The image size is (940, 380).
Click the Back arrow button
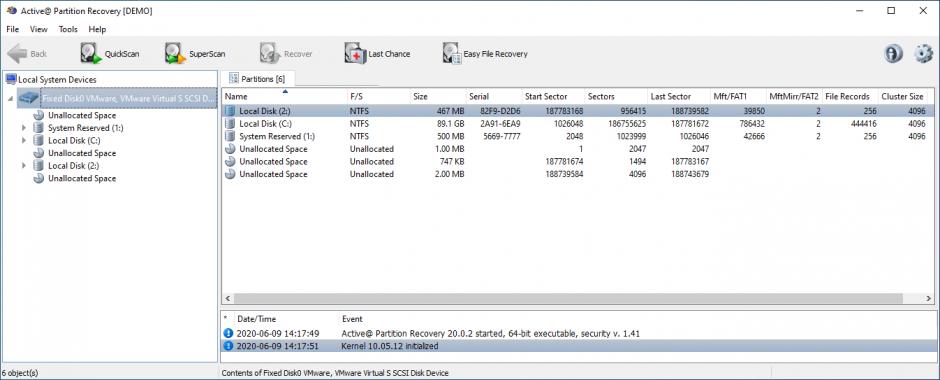coord(27,53)
